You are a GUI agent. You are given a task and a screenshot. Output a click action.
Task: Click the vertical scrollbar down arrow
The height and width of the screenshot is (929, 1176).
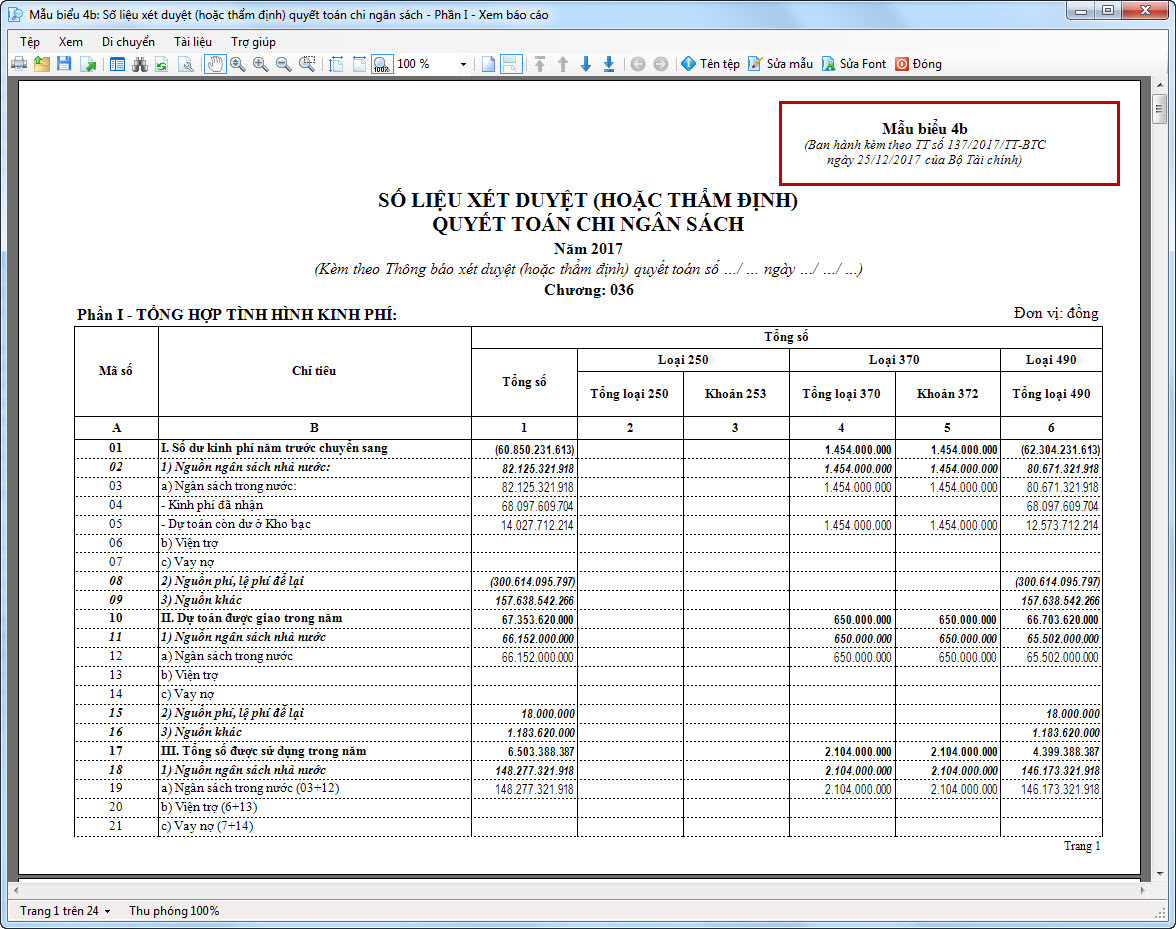click(x=1160, y=874)
